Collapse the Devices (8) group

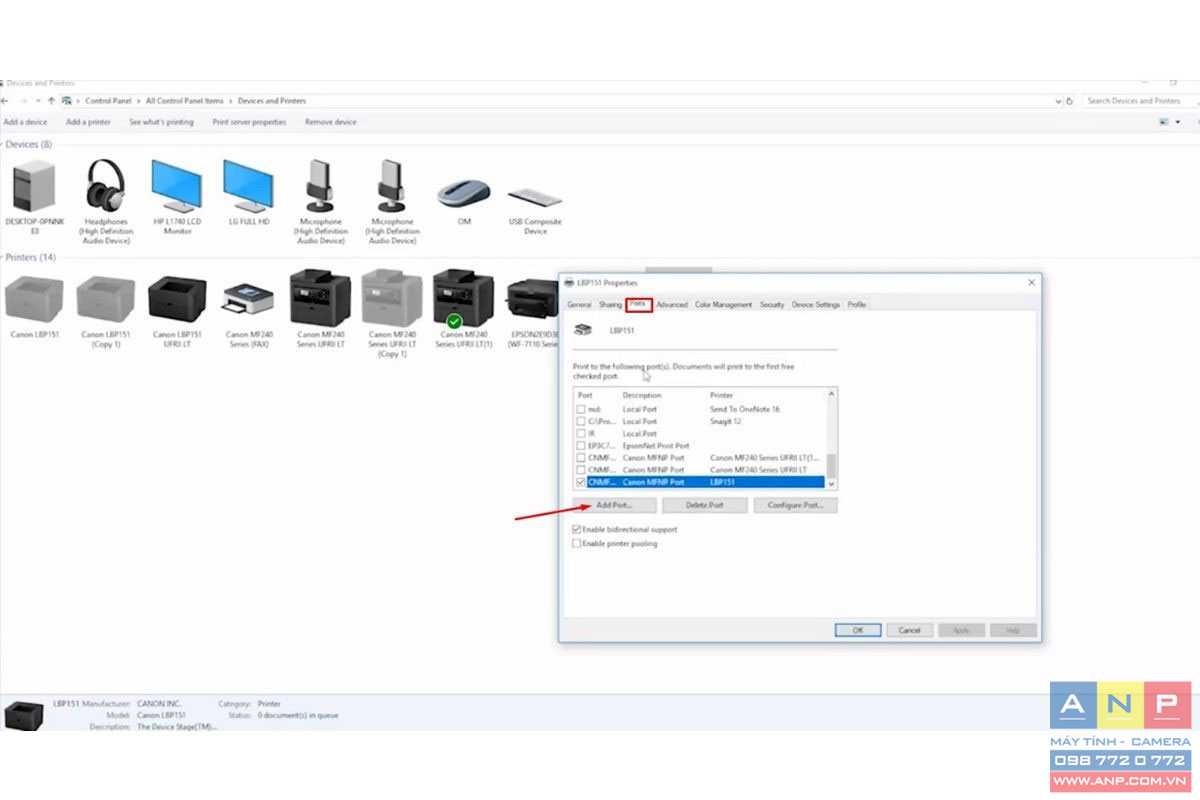coord(3,144)
